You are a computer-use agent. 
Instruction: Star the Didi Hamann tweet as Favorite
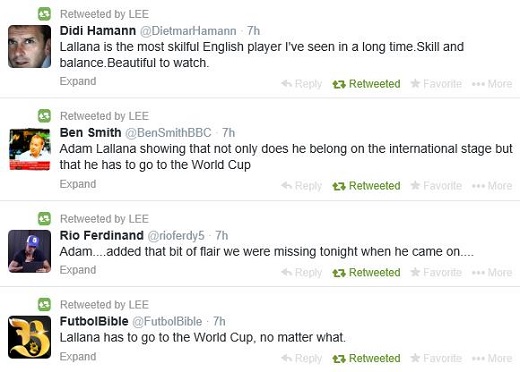point(436,84)
